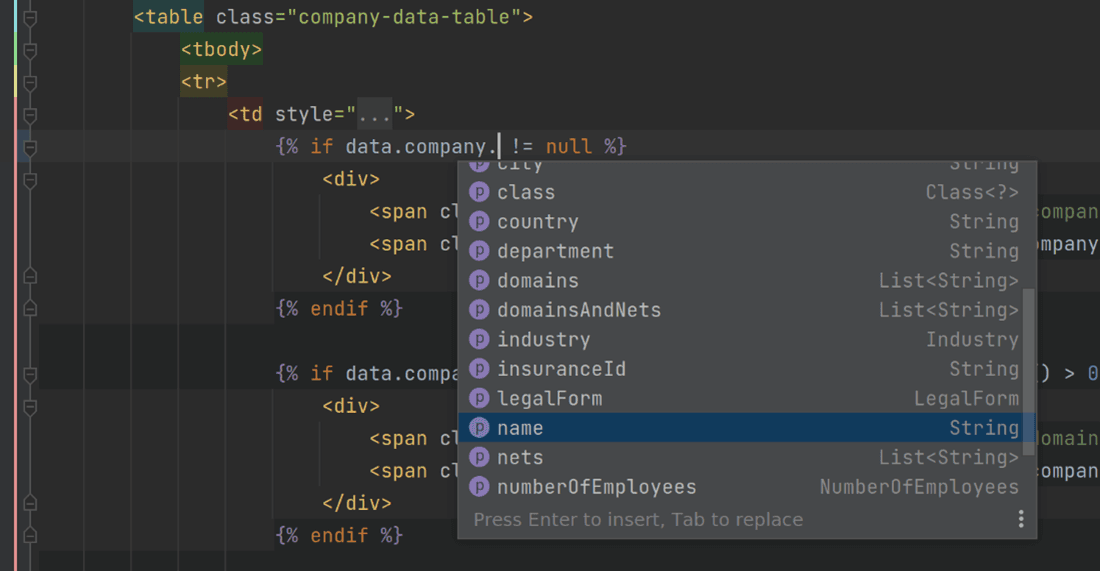Pick the "domainsAndNets" completion entry
1100x571 pixels.
click(x=579, y=310)
